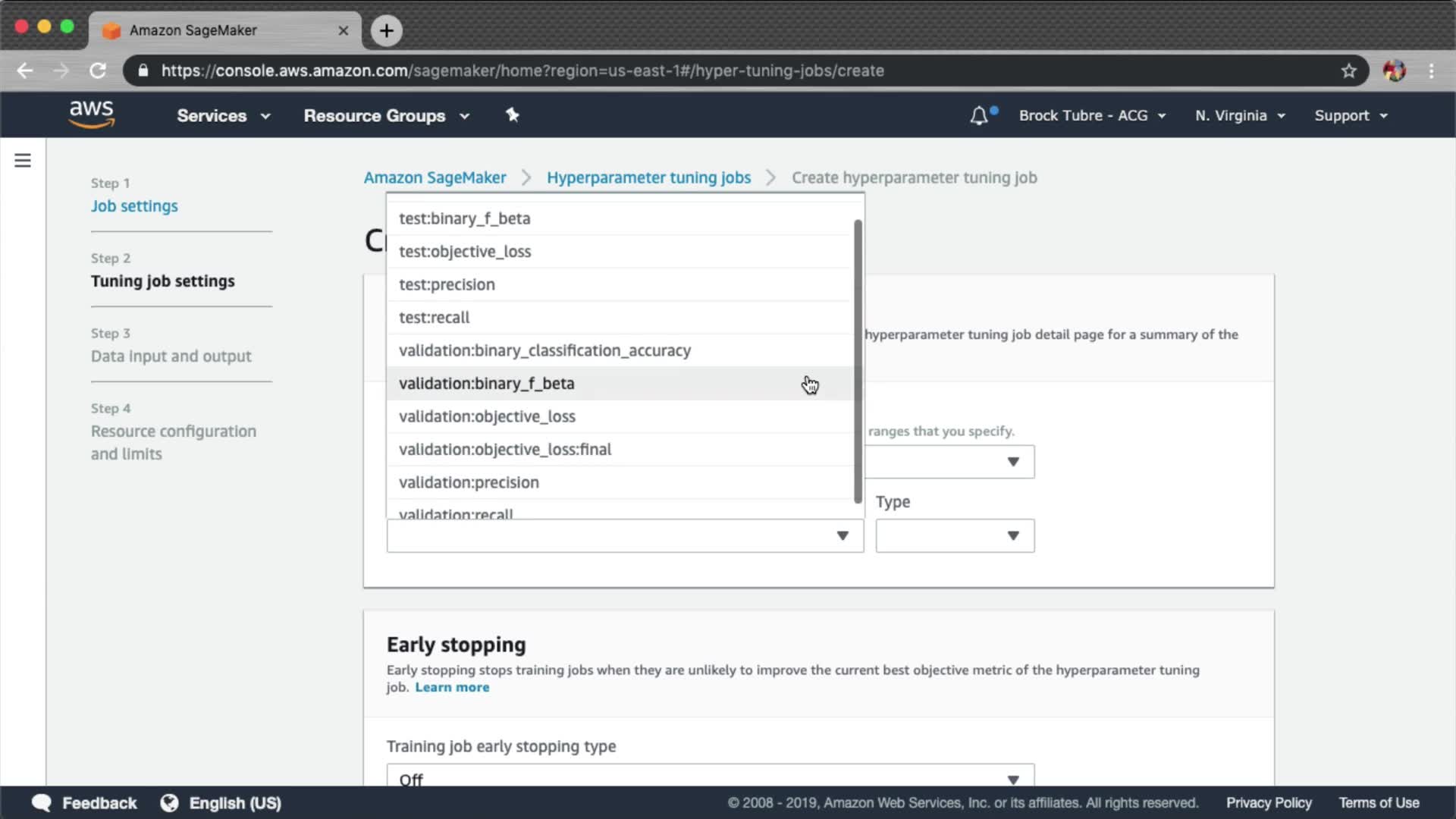Click the metric list scrollbar
This screenshot has width=1456, height=819.
[x=858, y=361]
